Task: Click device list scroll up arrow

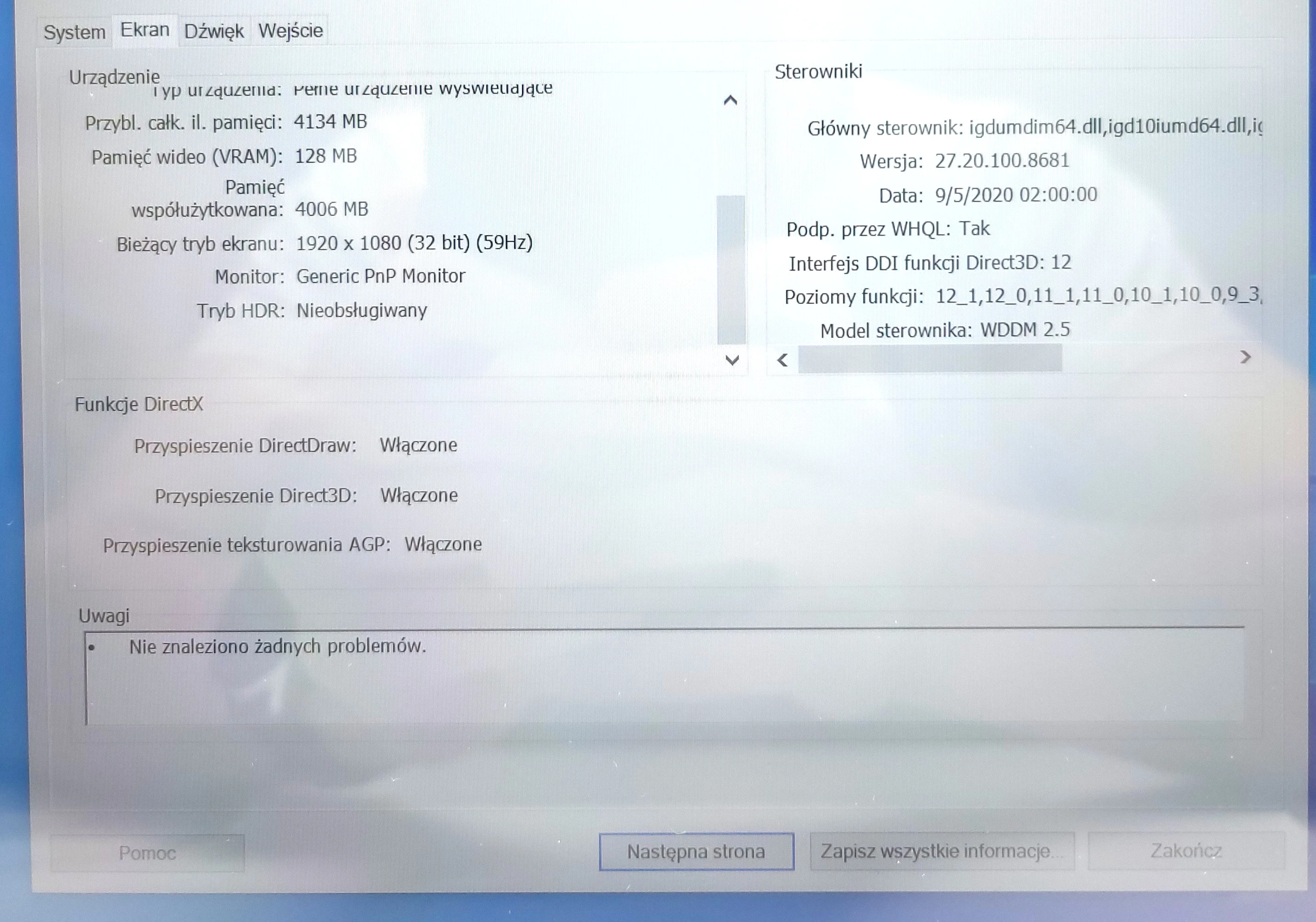Action: pos(730,100)
